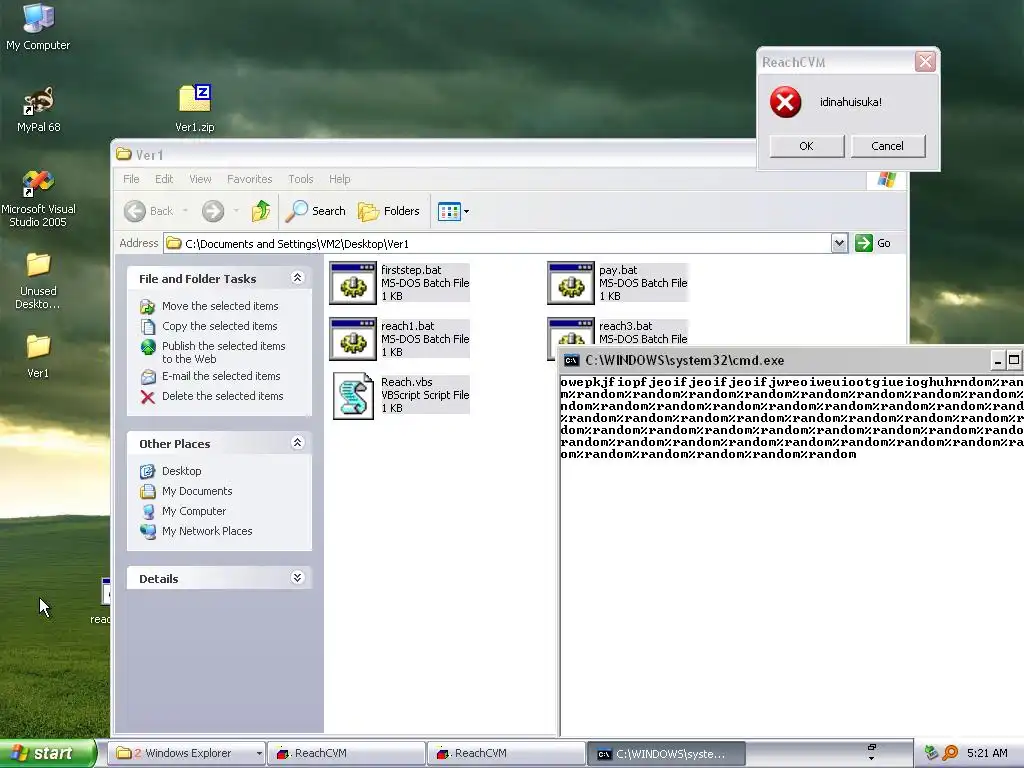
Task: Open Forward button history dropdown arrow
Action: click(236, 211)
